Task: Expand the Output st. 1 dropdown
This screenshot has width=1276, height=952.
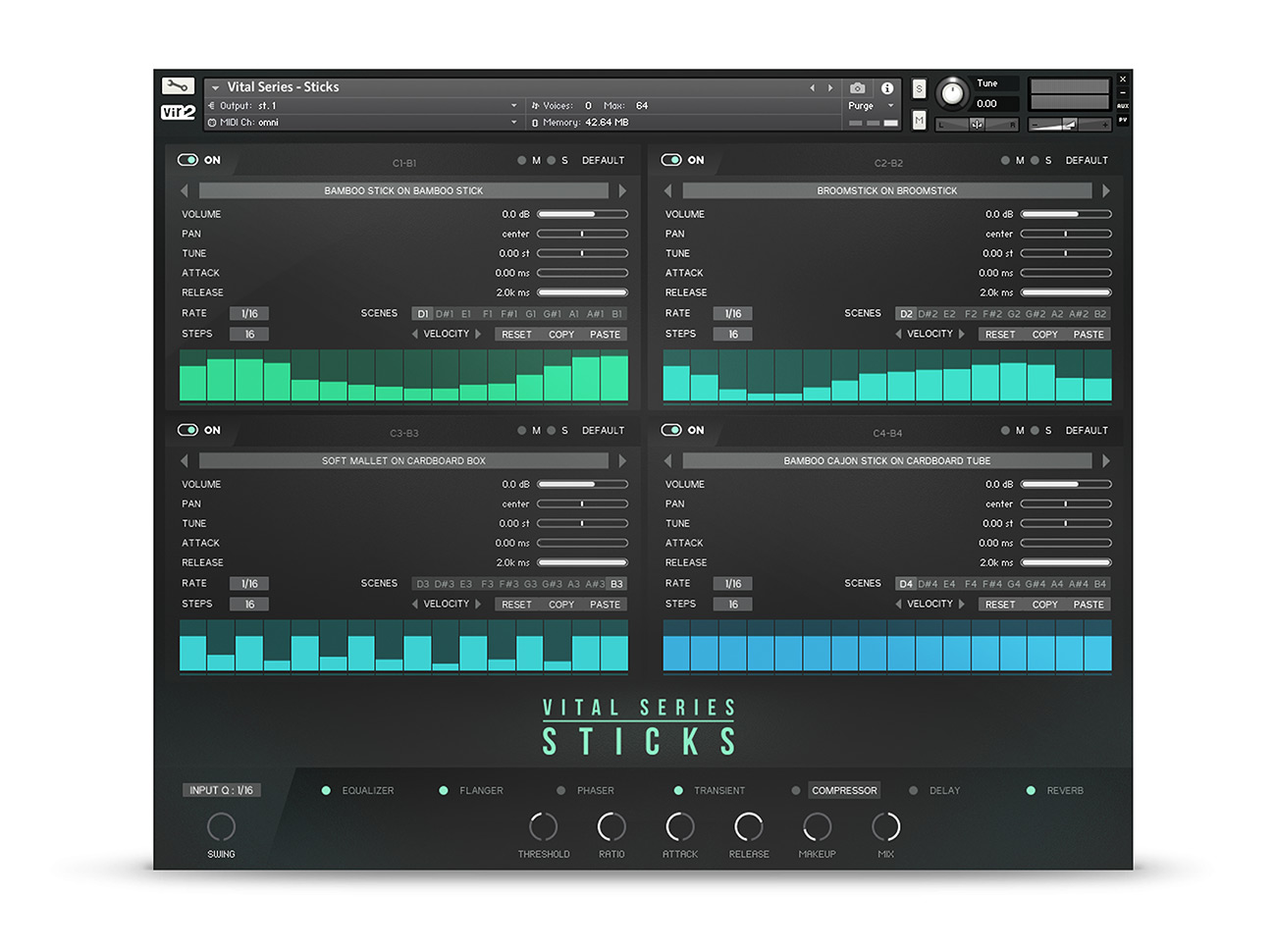Action: tap(513, 106)
